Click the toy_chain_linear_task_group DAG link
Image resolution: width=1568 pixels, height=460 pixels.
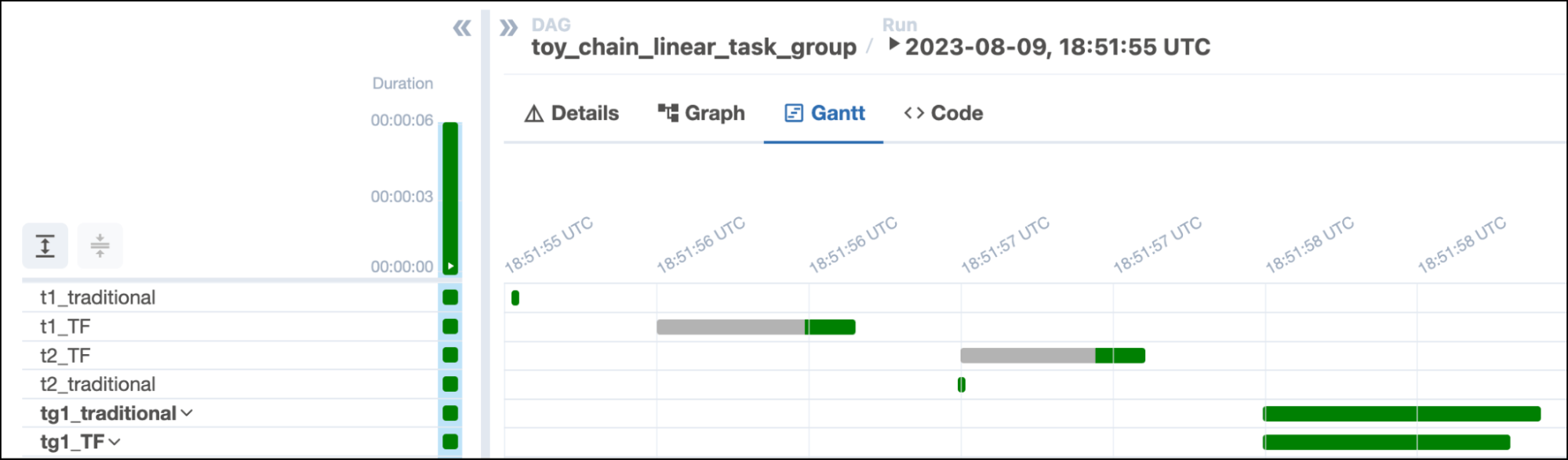[693, 48]
